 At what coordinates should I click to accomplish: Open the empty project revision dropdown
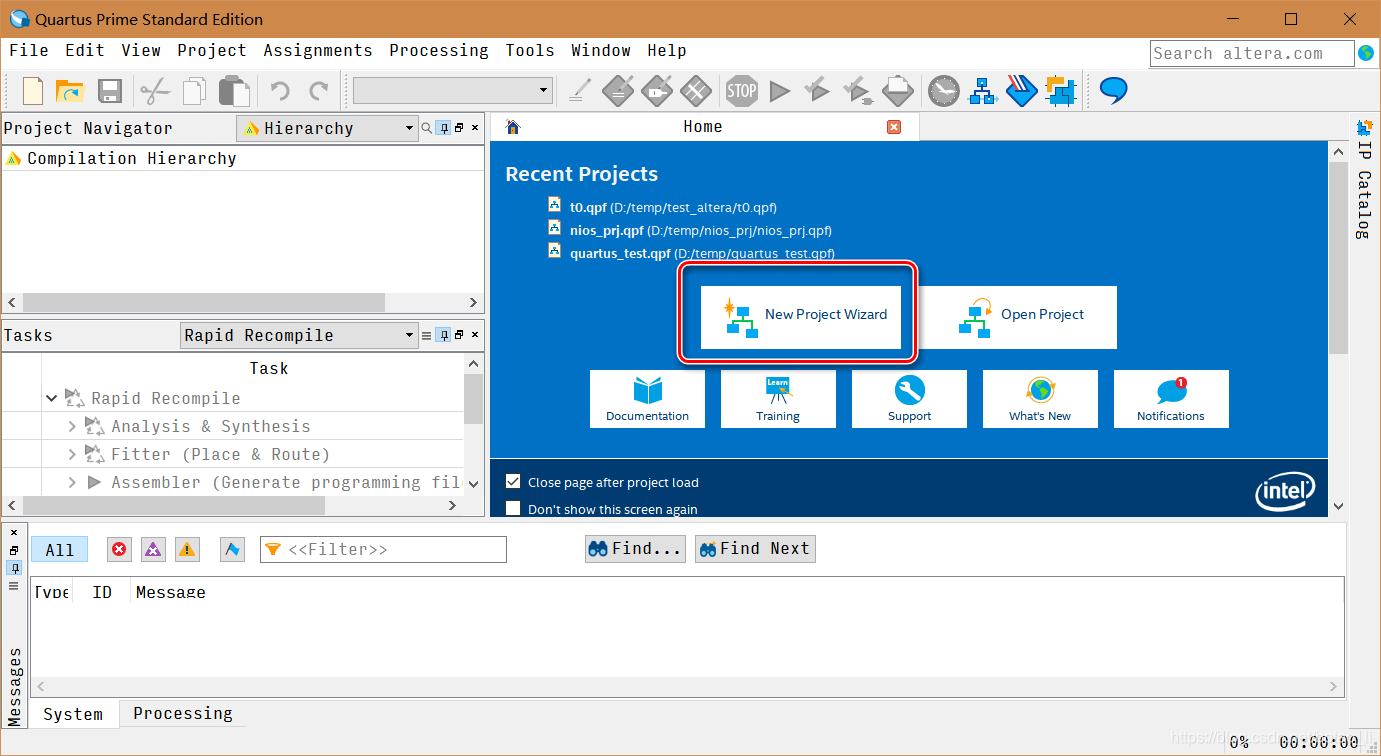[x=453, y=91]
